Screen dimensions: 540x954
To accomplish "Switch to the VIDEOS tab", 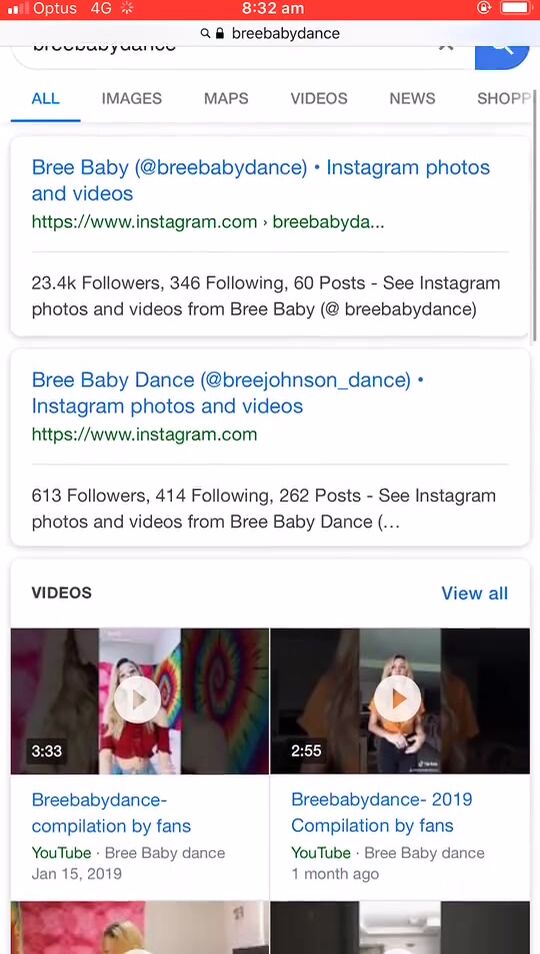I will (x=319, y=99).
